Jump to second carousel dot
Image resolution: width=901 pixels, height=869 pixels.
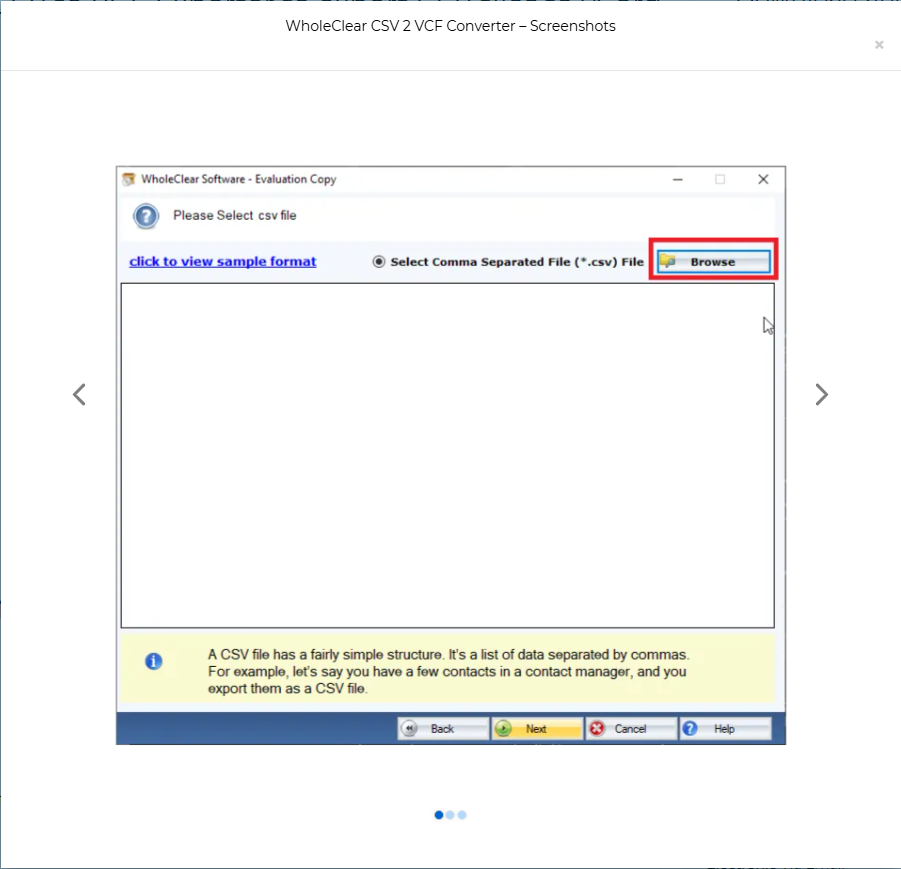(x=450, y=815)
